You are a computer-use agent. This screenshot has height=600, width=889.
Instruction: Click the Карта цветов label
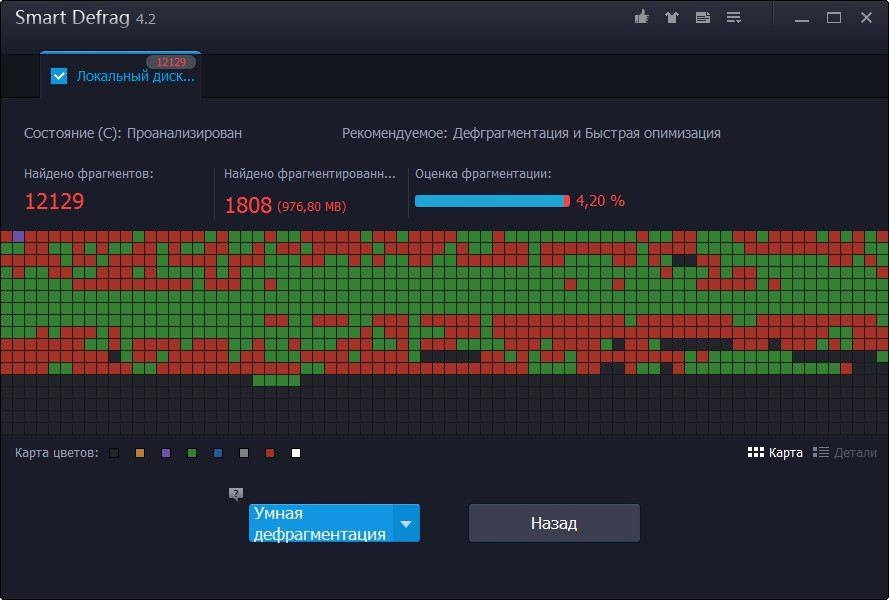click(57, 453)
